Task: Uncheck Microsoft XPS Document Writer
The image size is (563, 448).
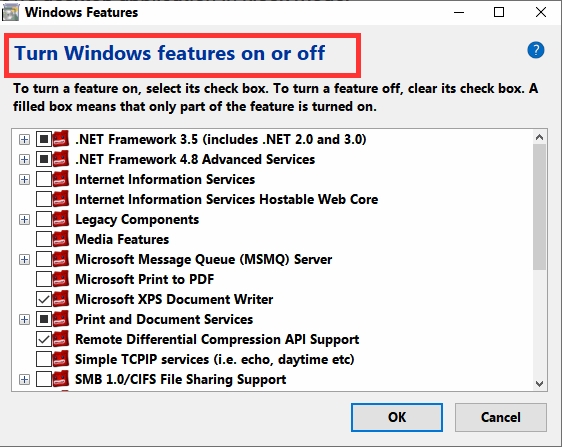Action: click(x=44, y=299)
